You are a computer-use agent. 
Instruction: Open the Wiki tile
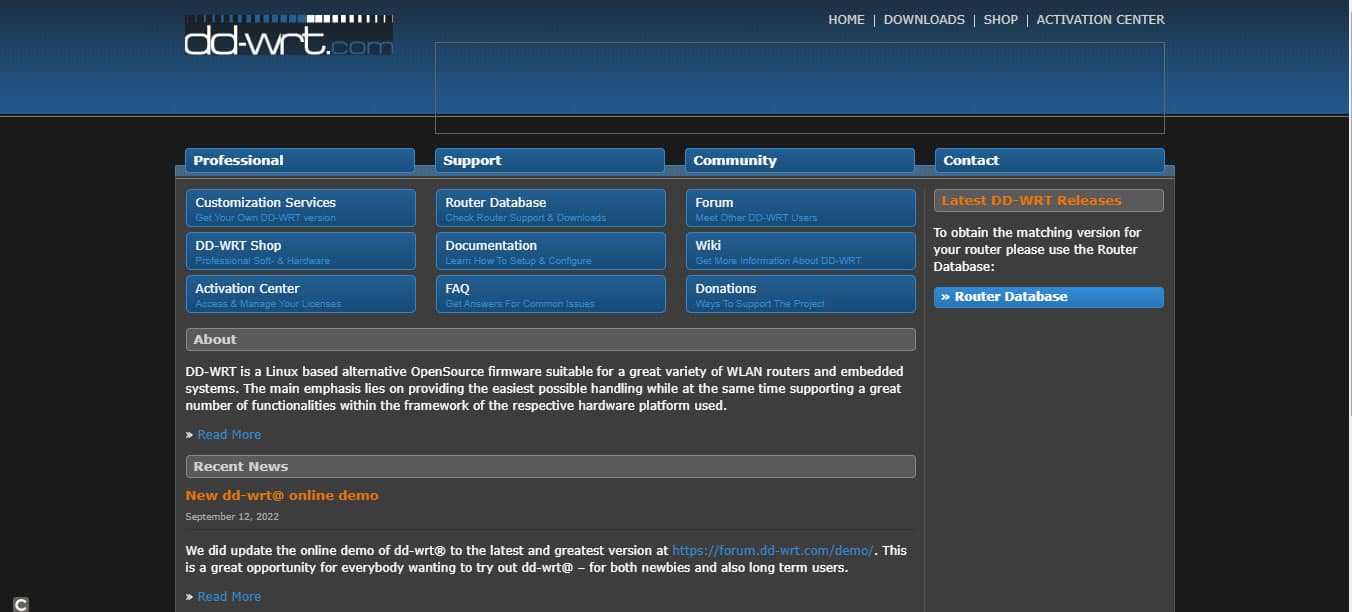[801, 251]
